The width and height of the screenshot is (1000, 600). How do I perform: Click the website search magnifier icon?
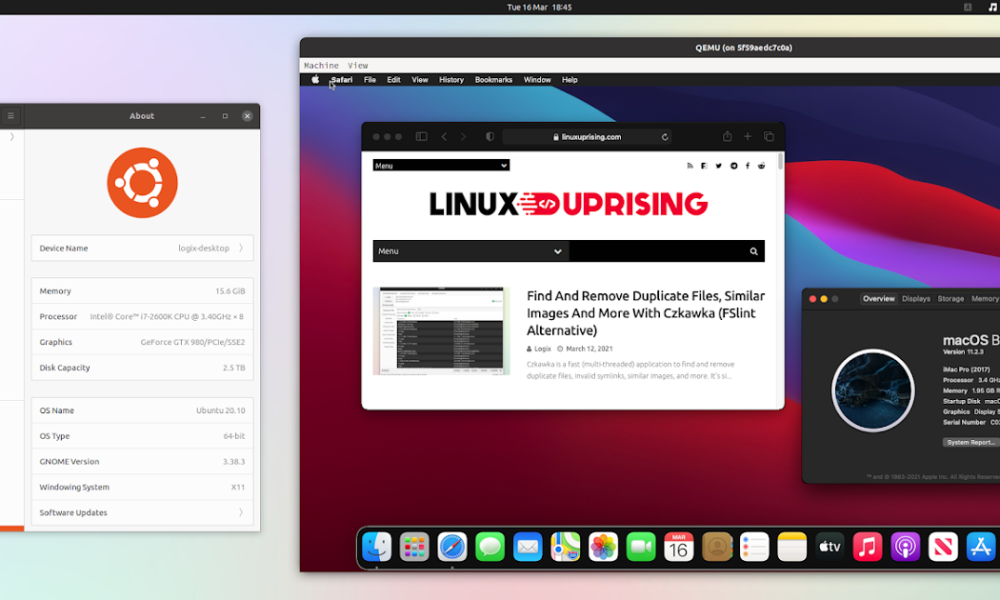pyautogui.click(x=754, y=251)
